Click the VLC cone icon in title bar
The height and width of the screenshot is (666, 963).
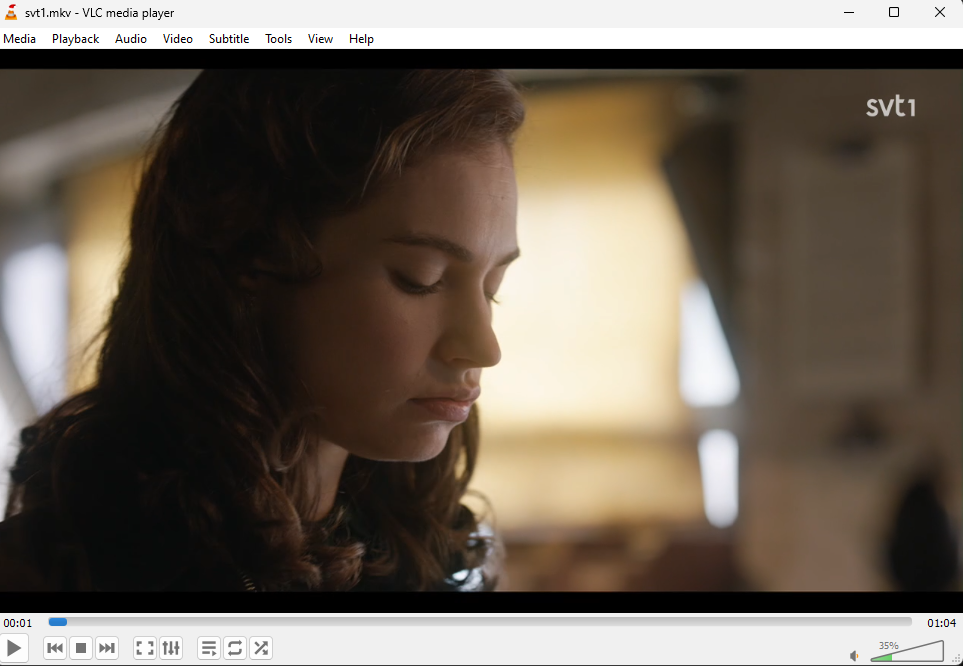[10, 12]
